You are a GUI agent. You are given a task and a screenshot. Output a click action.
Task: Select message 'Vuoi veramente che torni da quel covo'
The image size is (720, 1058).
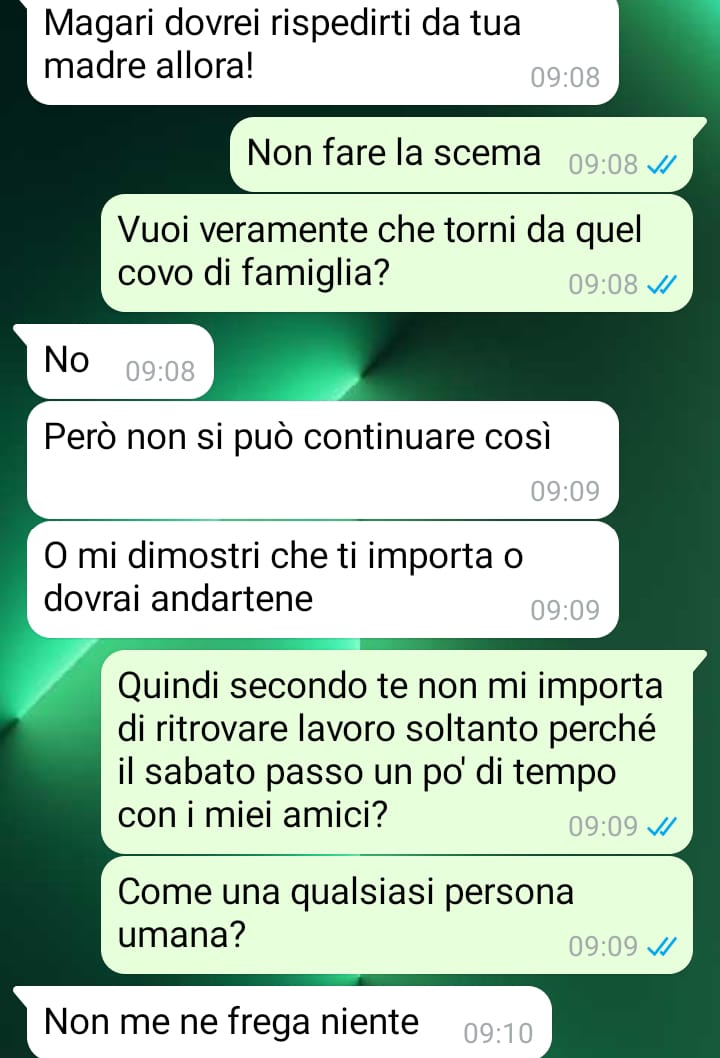point(397,253)
